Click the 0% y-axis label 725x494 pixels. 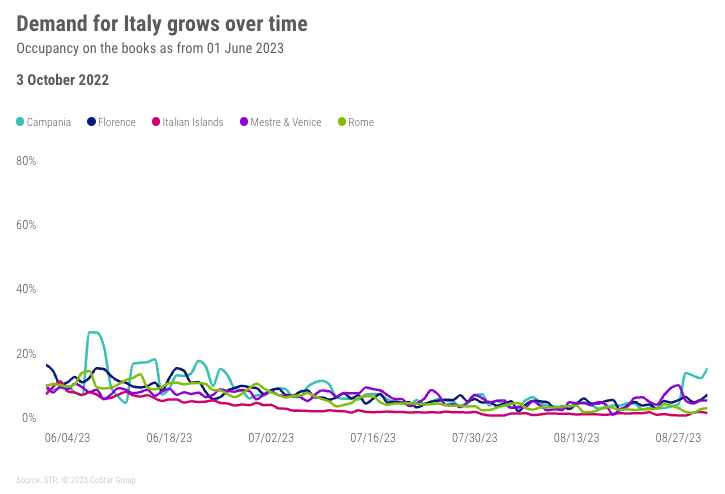tap(30, 418)
